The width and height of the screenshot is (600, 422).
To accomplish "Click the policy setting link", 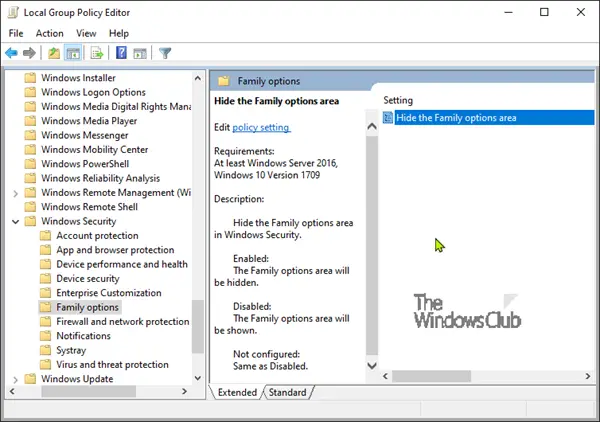I will (x=261, y=127).
